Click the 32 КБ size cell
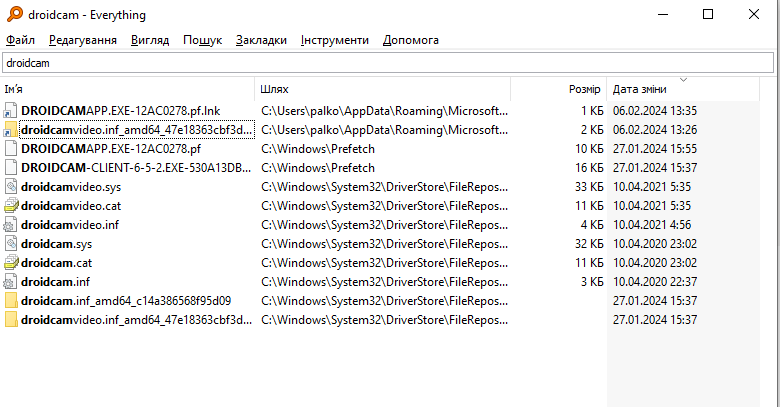This screenshot has width=780, height=407. click(x=589, y=244)
